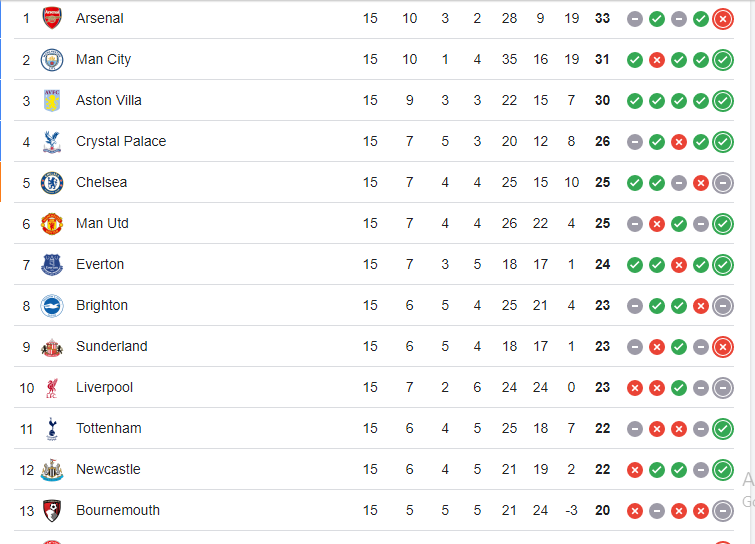755x544 pixels.
Task: Click the Newcastle club crest
Action: point(52,469)
